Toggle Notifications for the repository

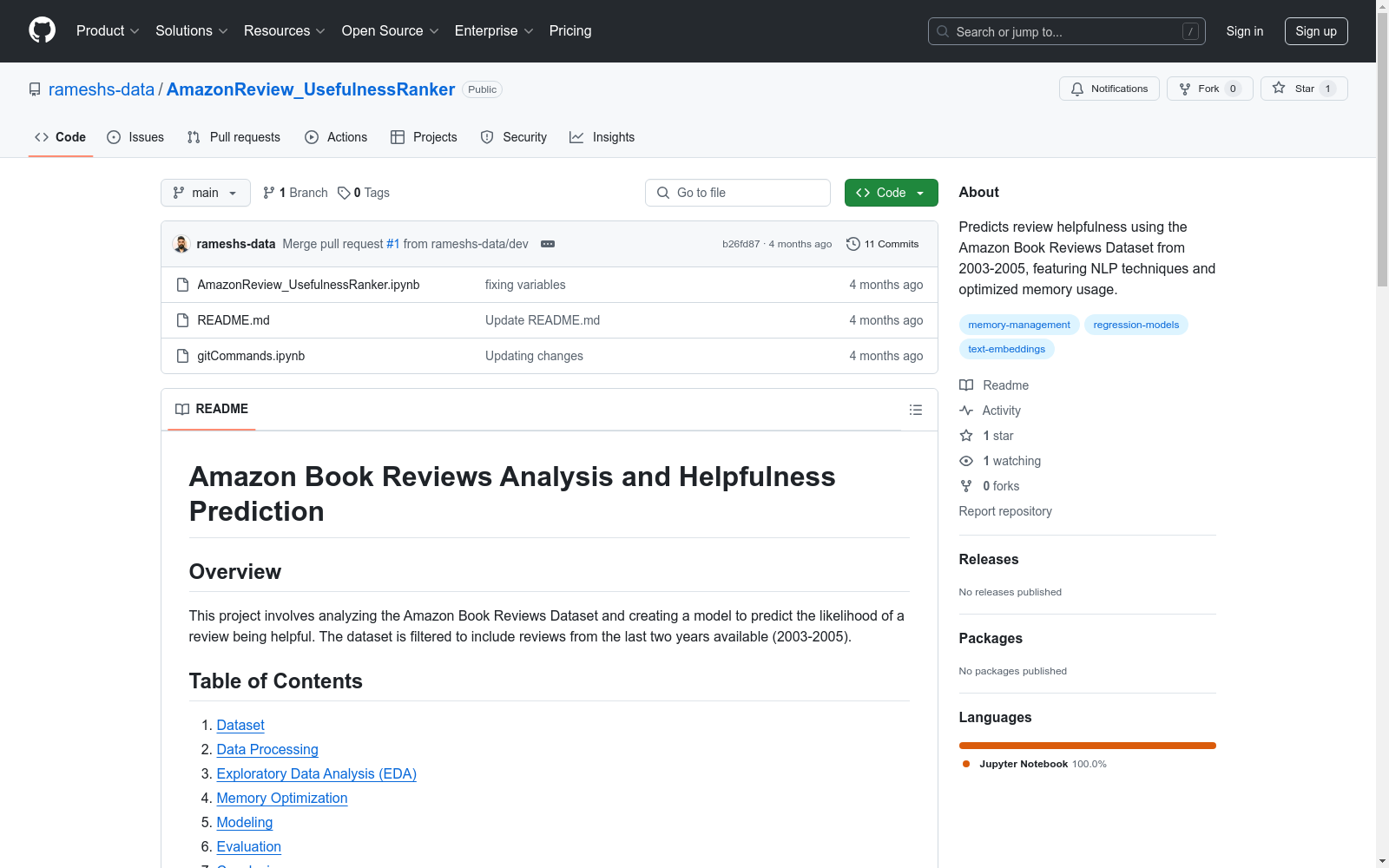tap(1109, 88)
